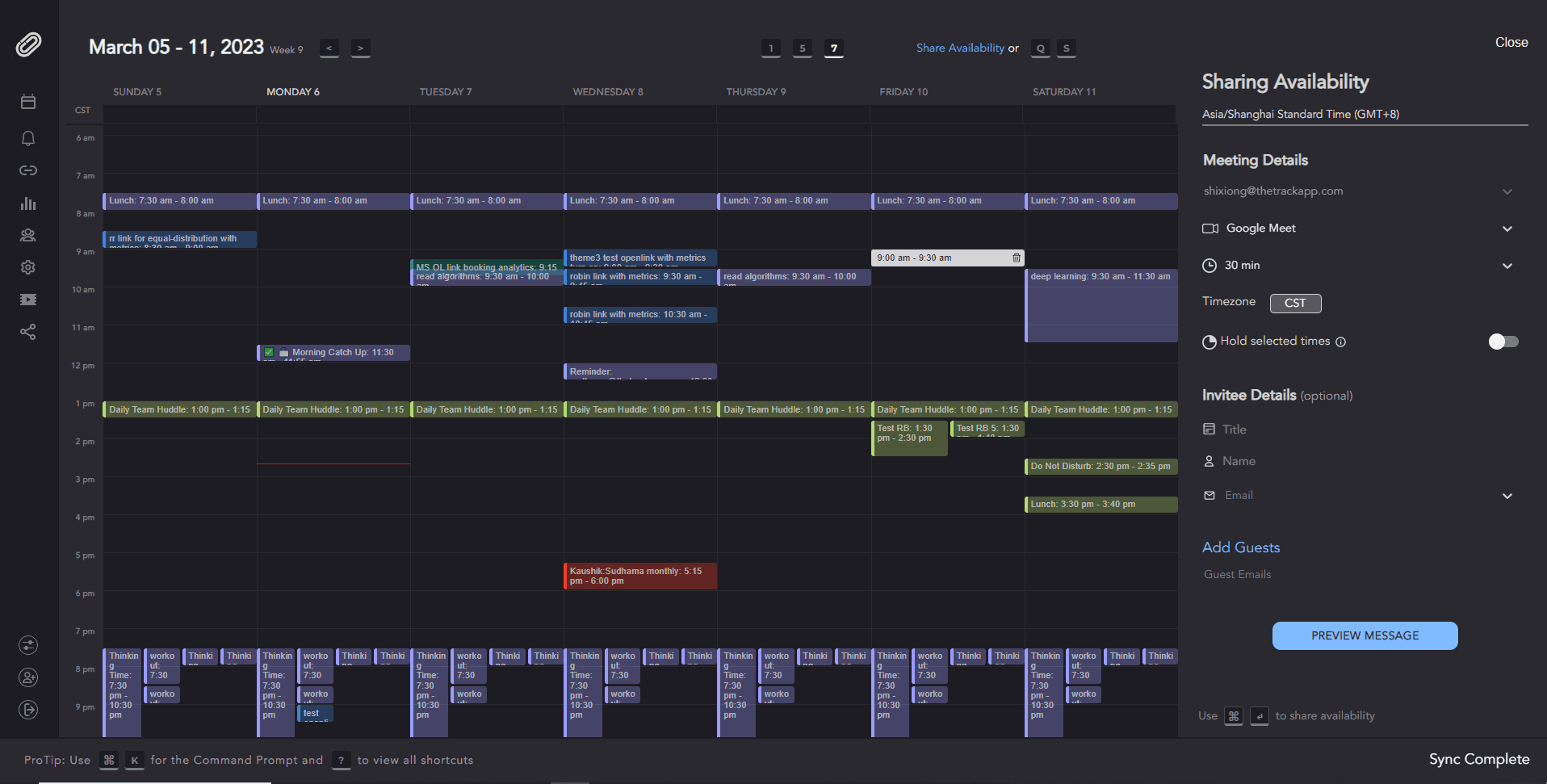Click the share nodes sidebar icon

tap(28, 332)
